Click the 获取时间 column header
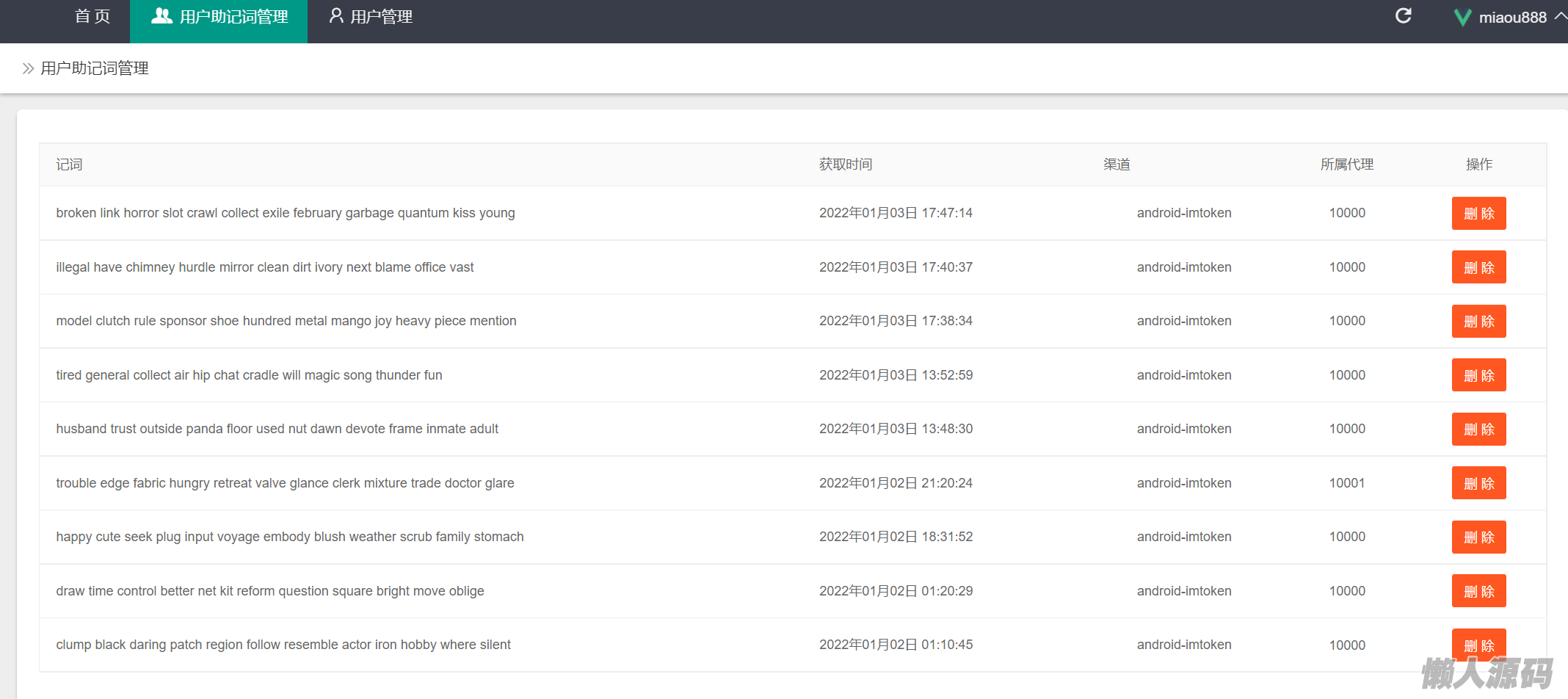 (846, 164)
